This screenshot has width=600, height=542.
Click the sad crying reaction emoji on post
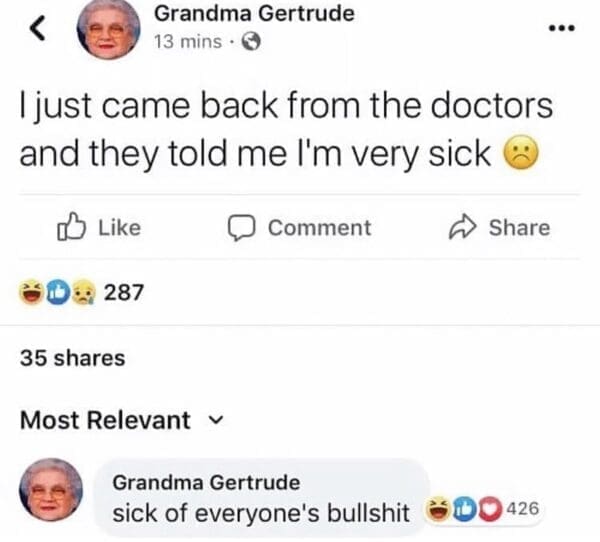pos(84,292)
